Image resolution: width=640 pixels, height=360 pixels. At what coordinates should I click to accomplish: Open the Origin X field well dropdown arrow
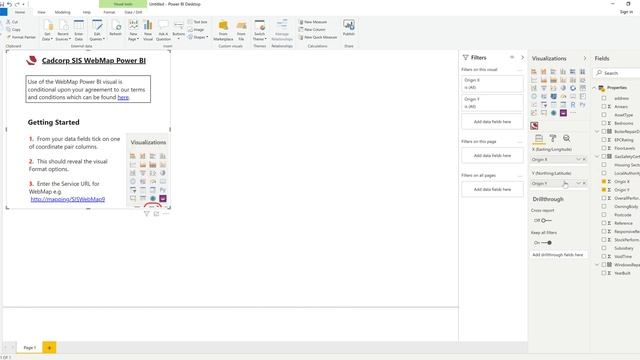click(578, 160)
